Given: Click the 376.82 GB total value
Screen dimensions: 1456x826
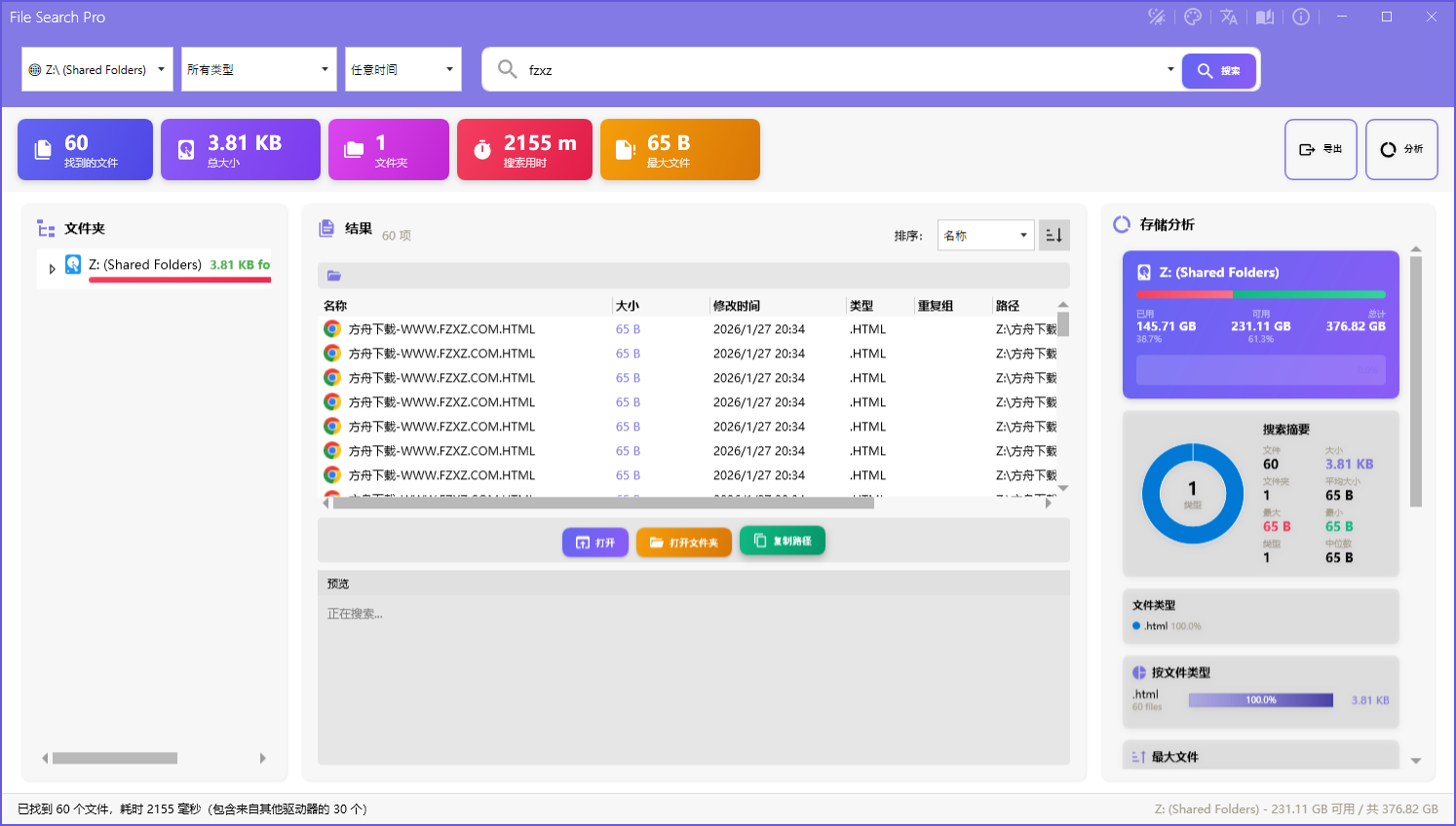Looking at the screenshot, I should tap(1356, 326).
